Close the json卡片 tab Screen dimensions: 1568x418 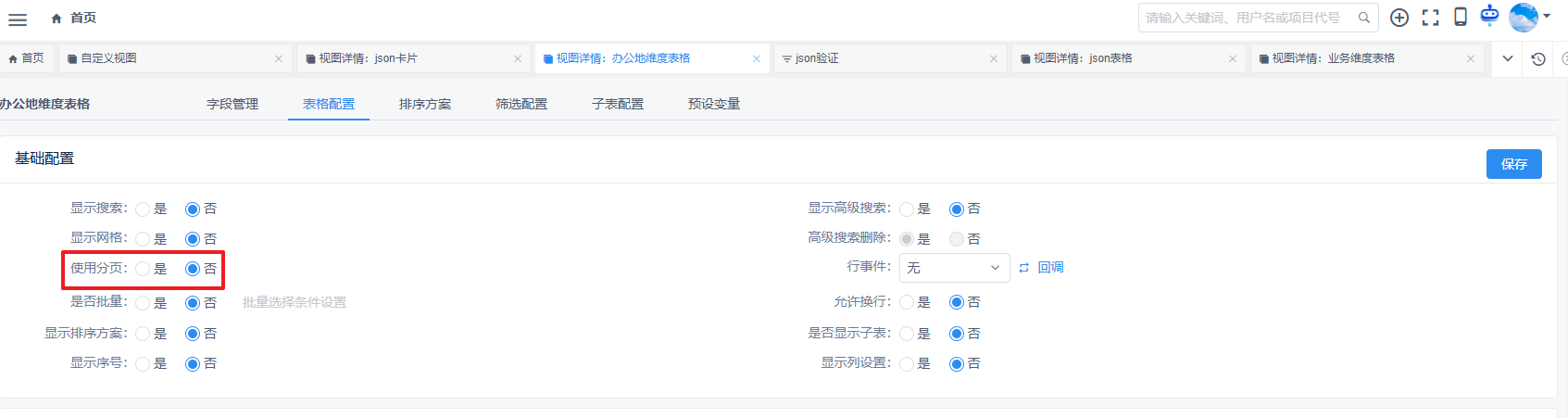pyautogui.click(x=518, y=58)
